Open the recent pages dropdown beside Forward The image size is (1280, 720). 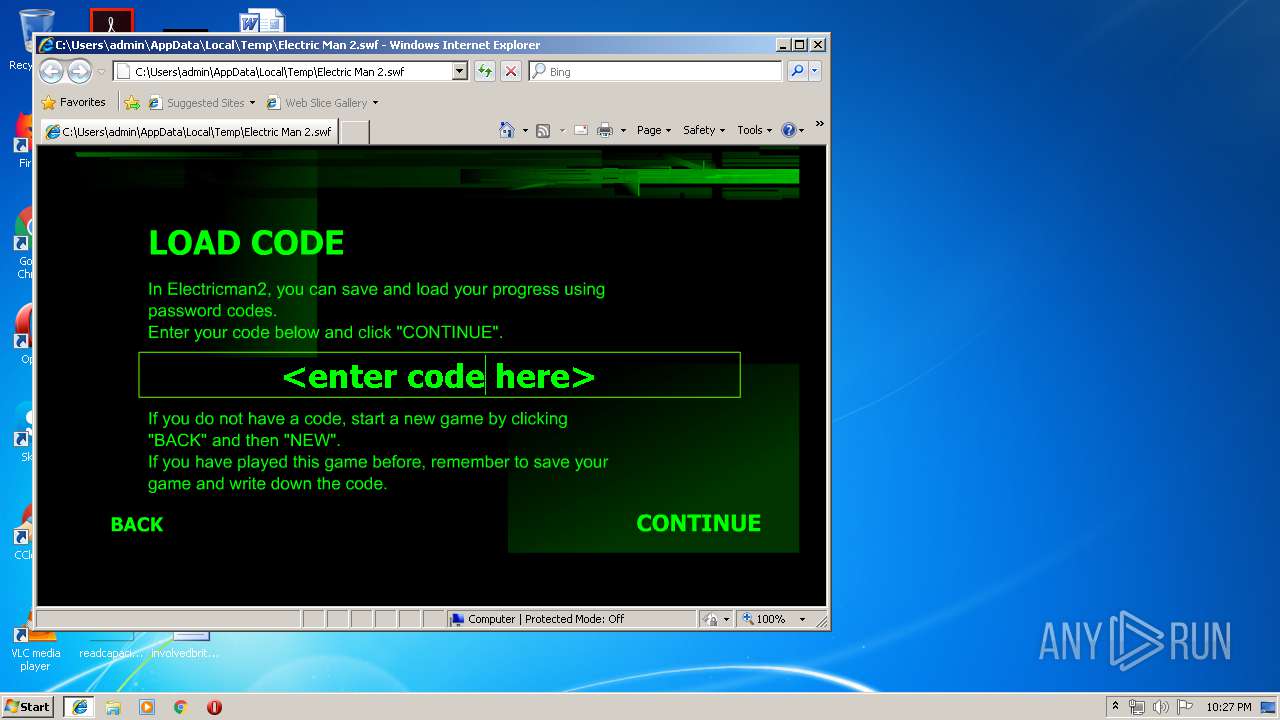(101, 72)
